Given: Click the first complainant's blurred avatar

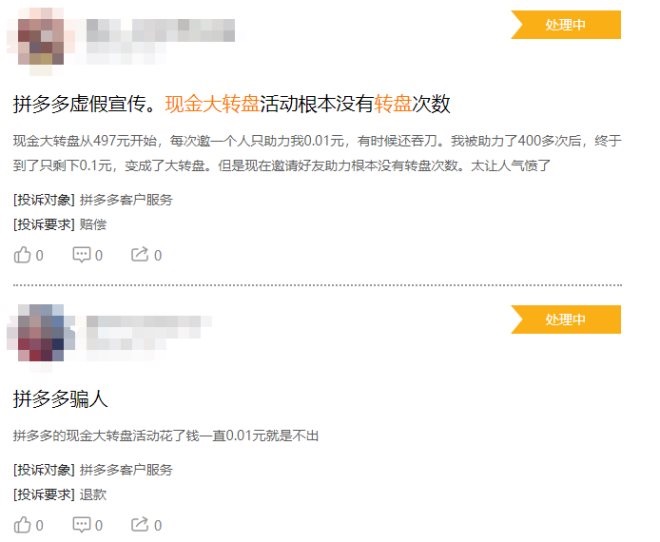Looking at the screenshot, I should pos(41,42).
